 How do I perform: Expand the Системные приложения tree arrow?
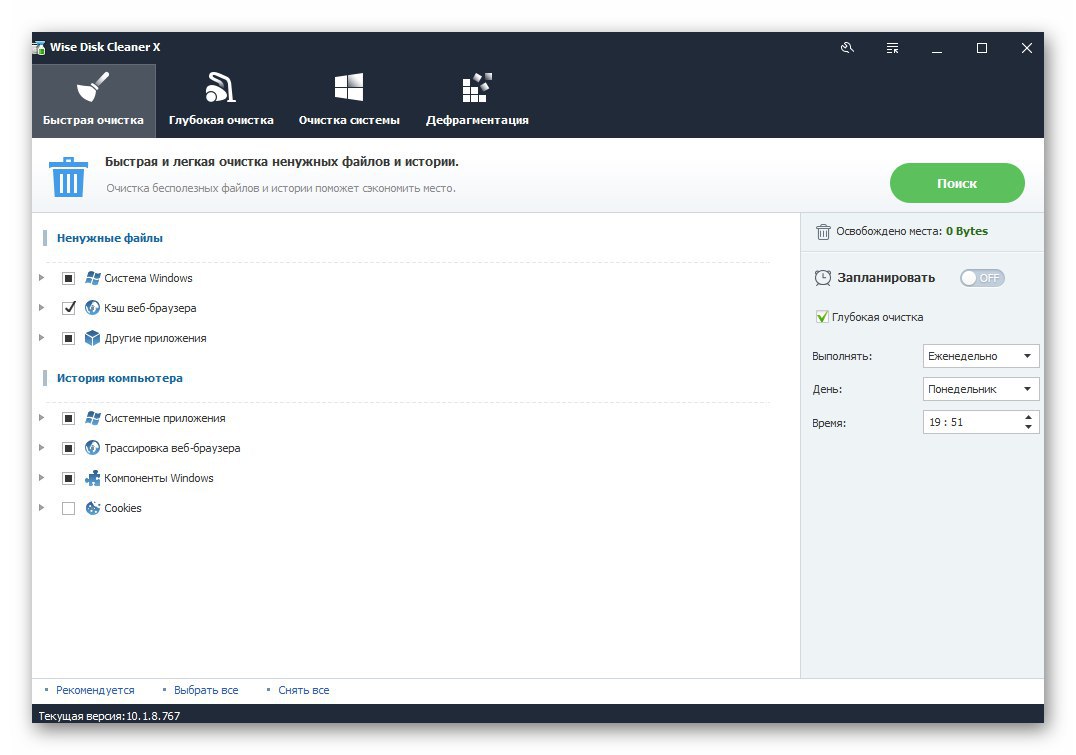tap(42, 417)
